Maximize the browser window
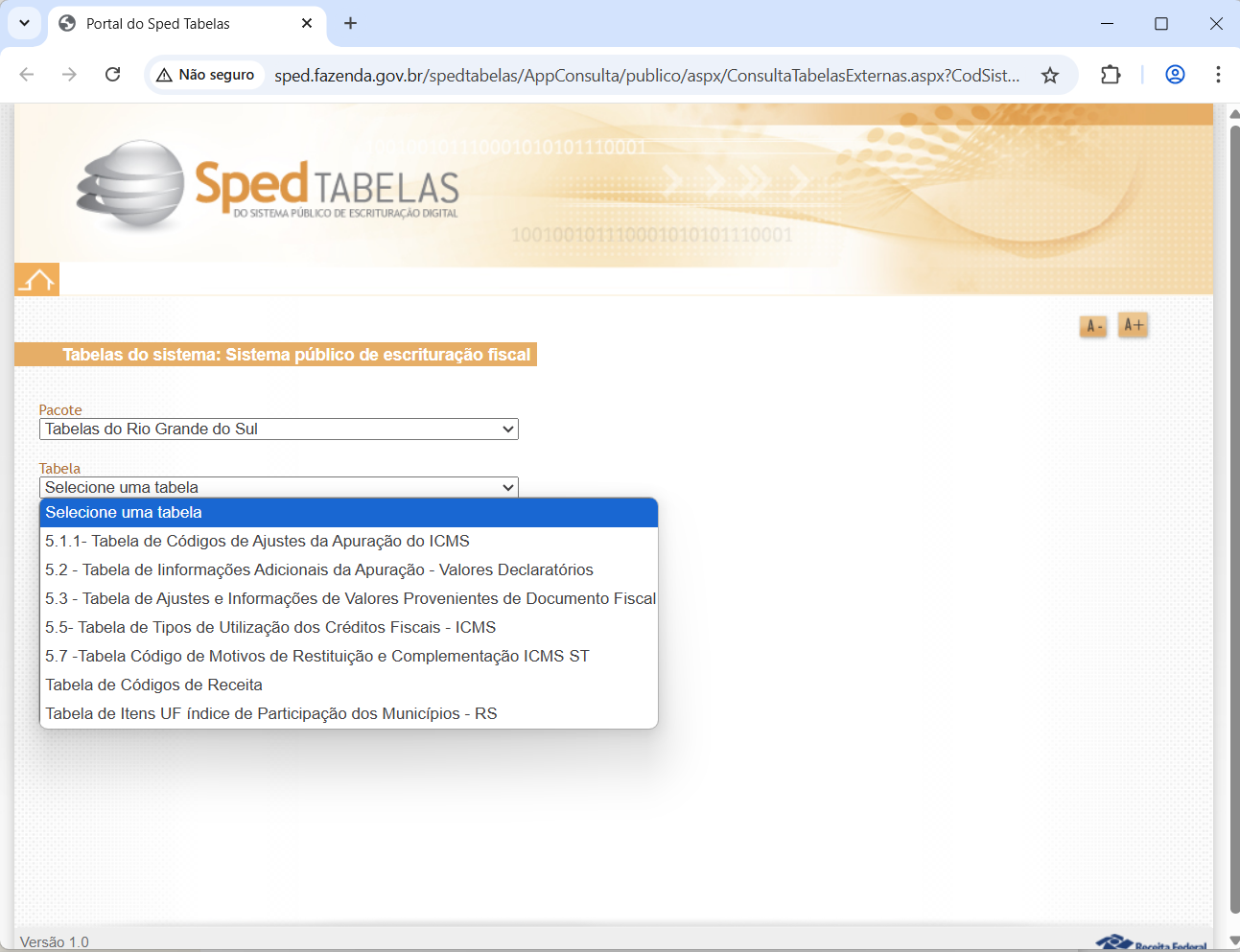The width and height of the screenshot is (1240, 952). [x=1161, y=23]
